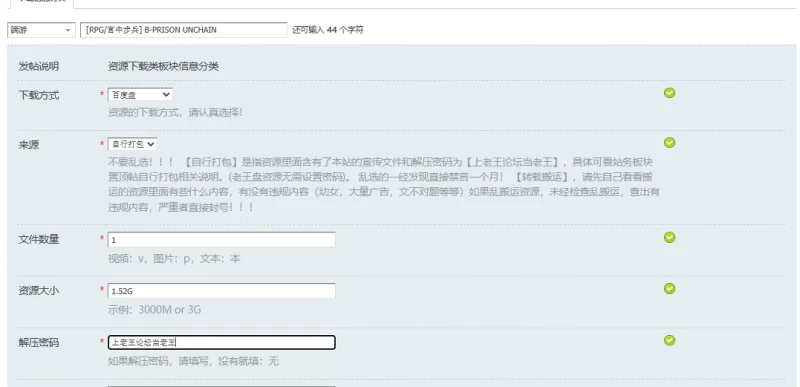Click the 还可输入 44 个字符 counter text
800x387 pixels.
tap(328, 30)
